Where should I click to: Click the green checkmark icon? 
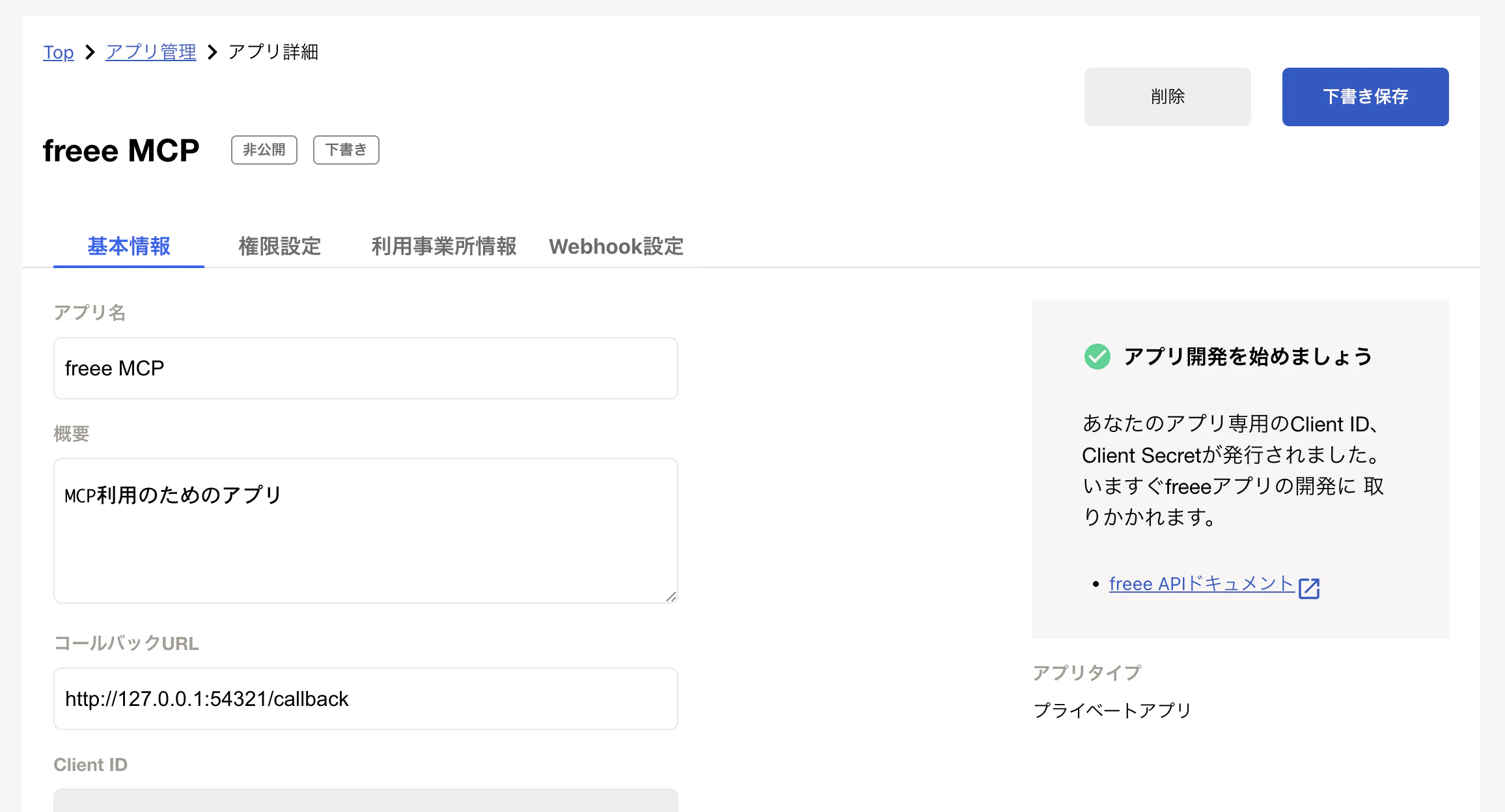(x=1098, y=357)
